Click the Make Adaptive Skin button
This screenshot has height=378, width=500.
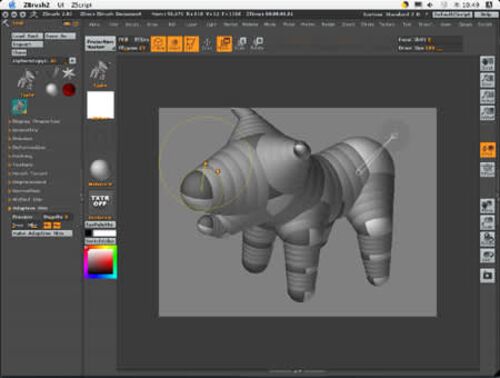coord(42,233)
